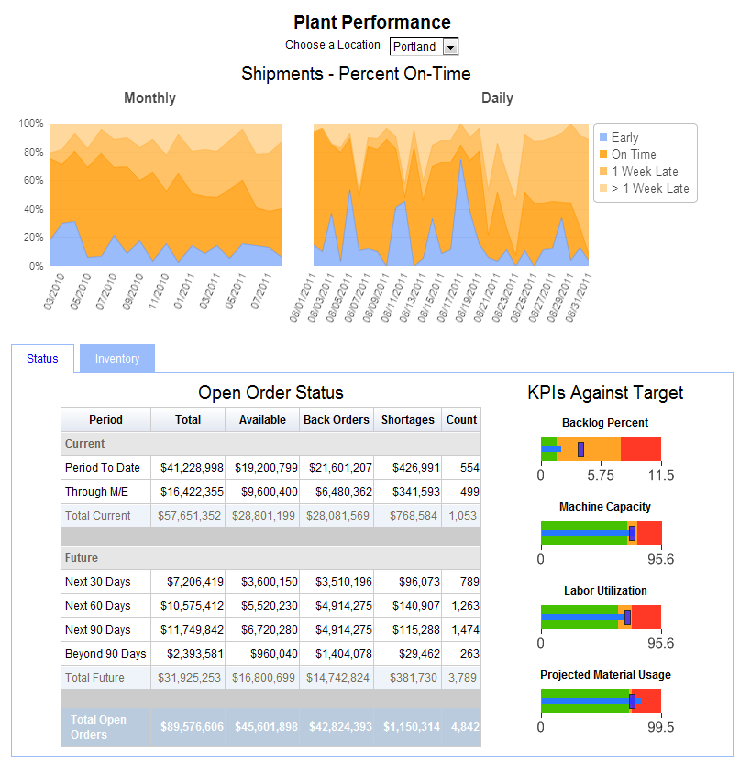Click the daily area chart plot

point(451,195)
